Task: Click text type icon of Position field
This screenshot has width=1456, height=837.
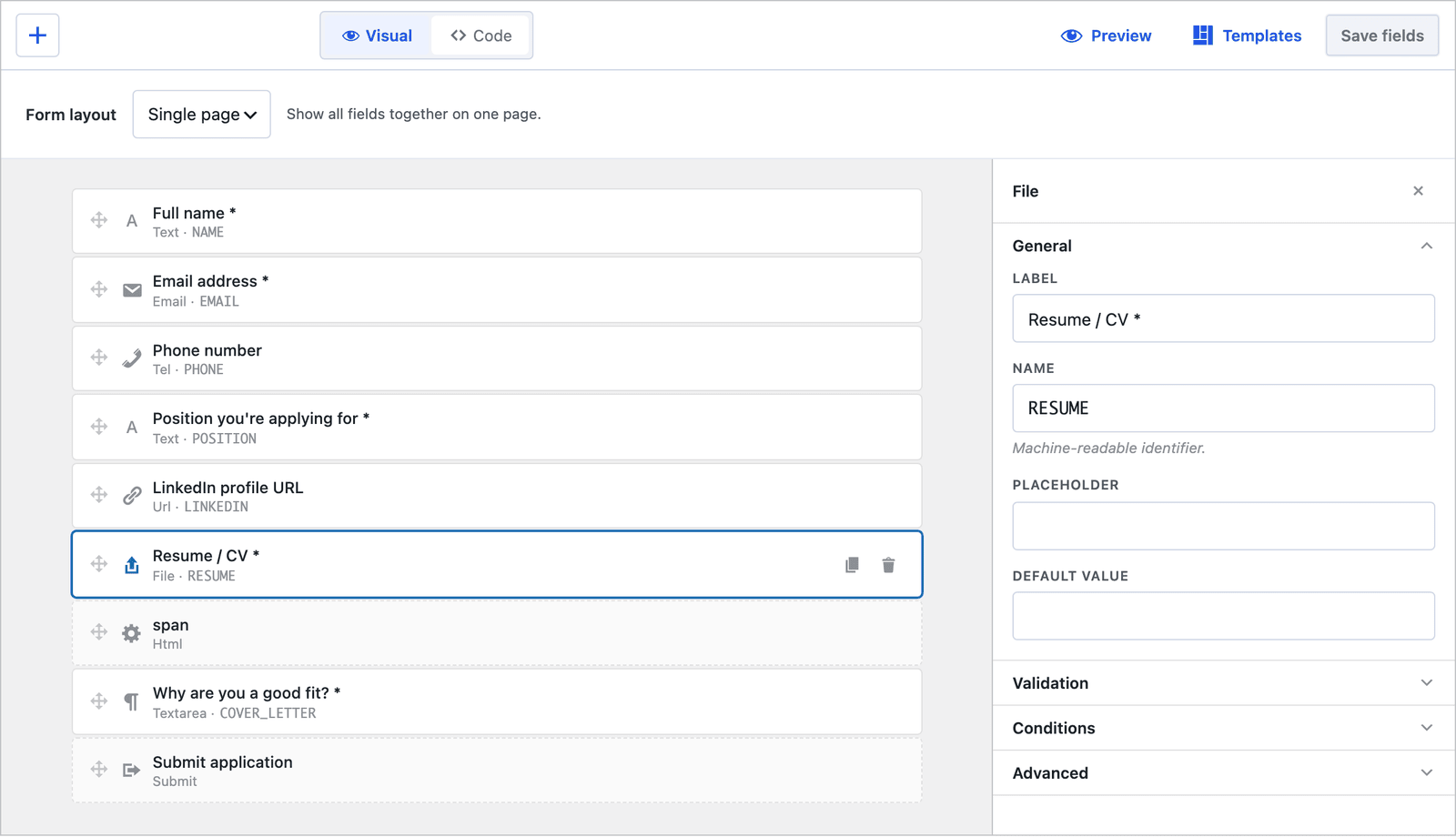Action: coord(132,428)
